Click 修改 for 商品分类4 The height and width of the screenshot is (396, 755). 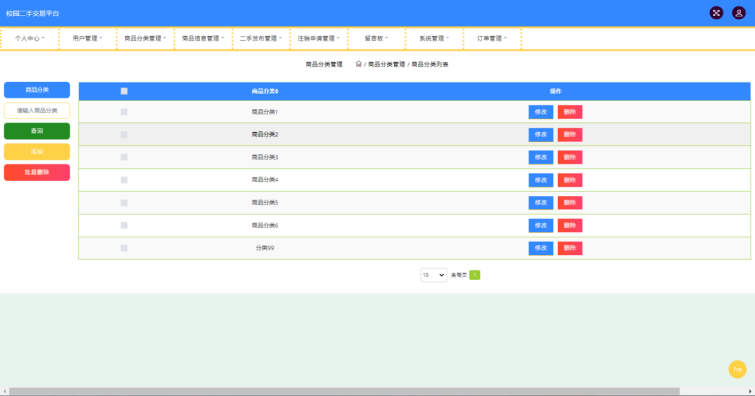pos(541,180)
